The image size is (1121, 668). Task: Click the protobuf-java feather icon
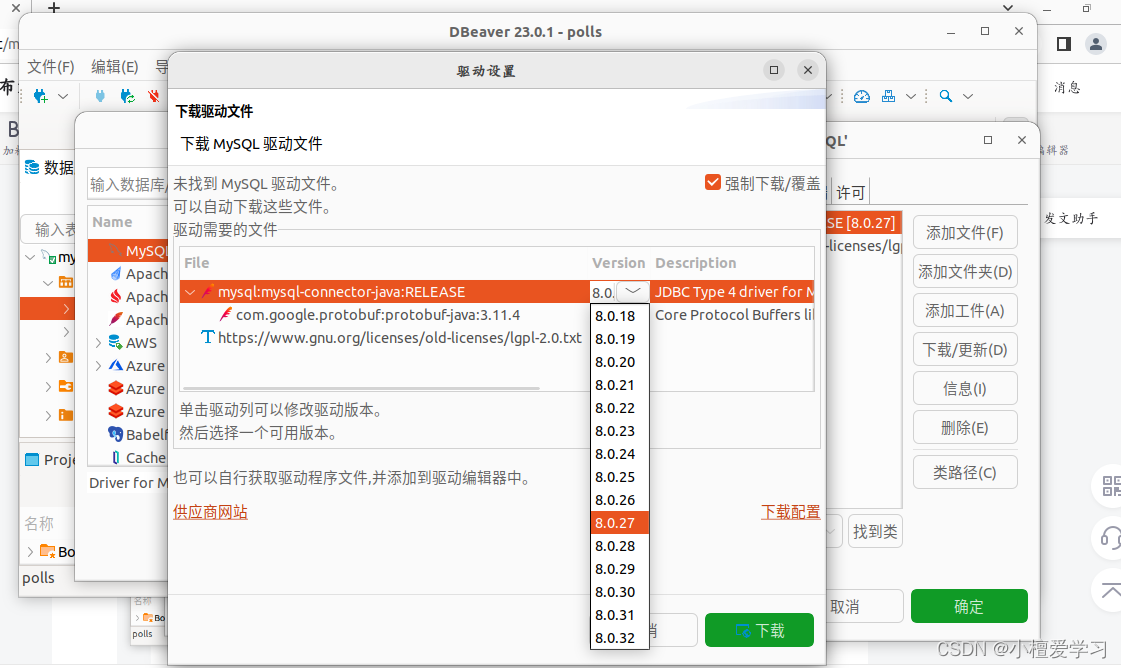point(226,315)
